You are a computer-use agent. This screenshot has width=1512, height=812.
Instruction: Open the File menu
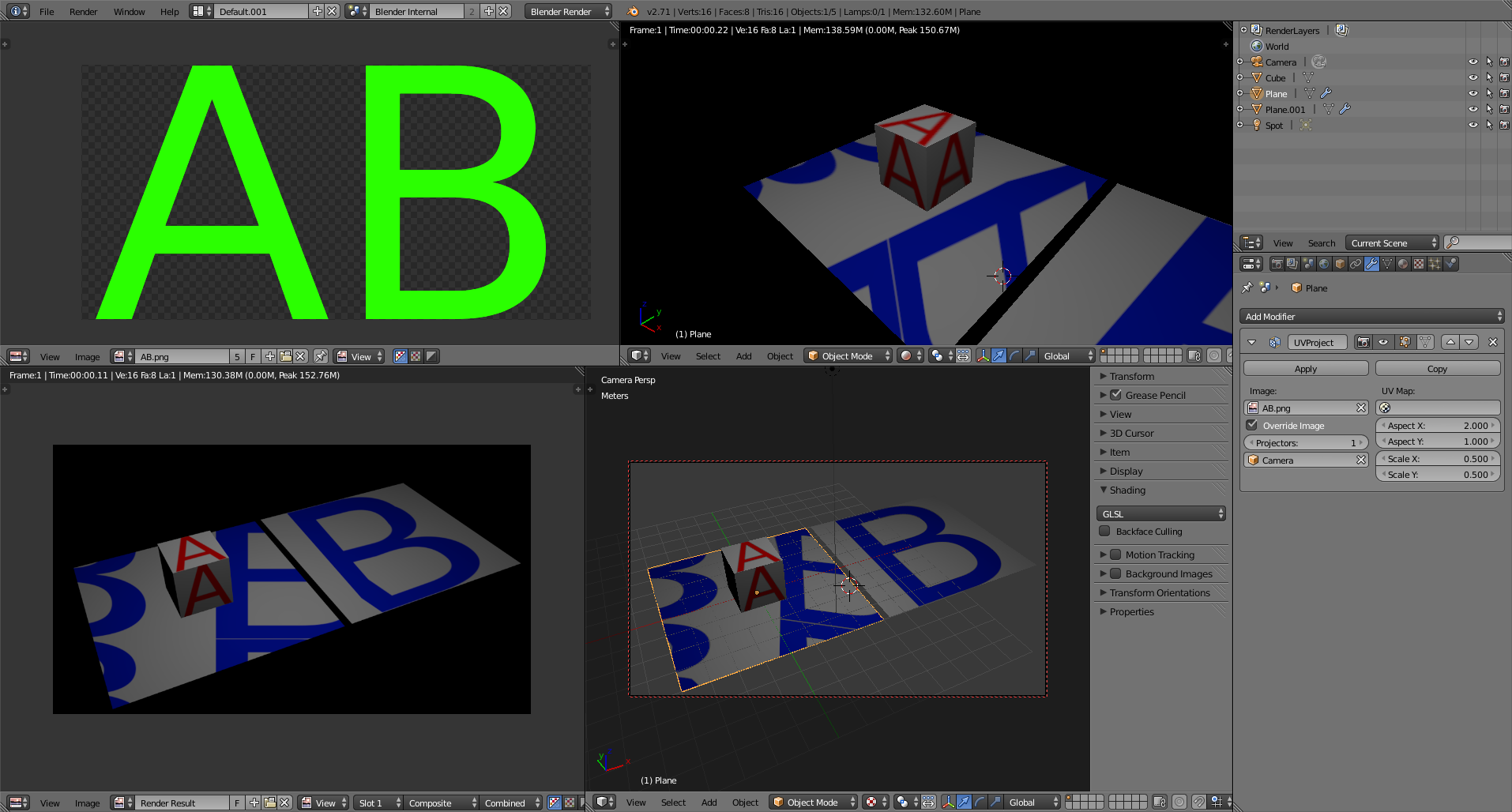47,11
